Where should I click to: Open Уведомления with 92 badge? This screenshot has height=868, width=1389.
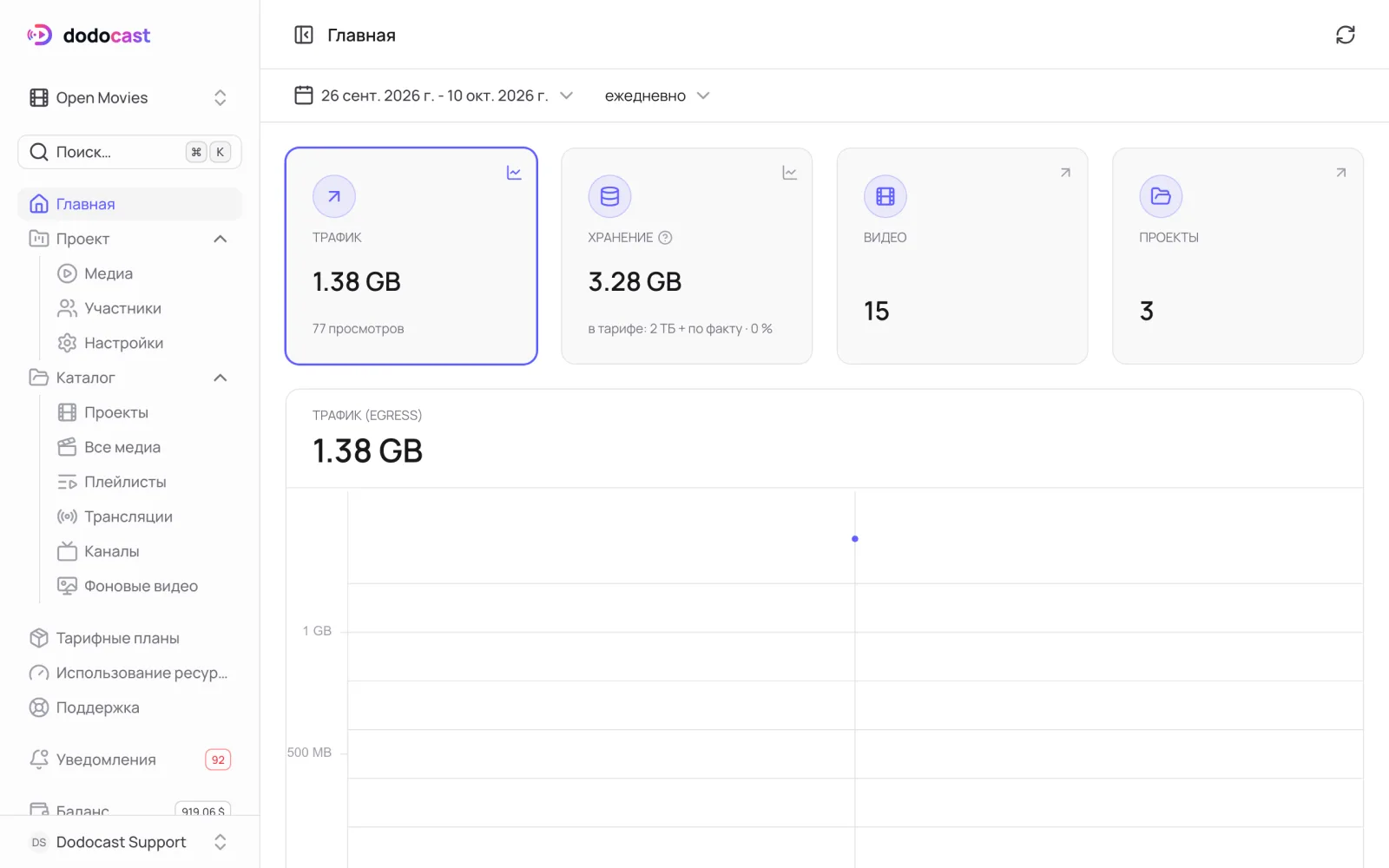[130, 759]
